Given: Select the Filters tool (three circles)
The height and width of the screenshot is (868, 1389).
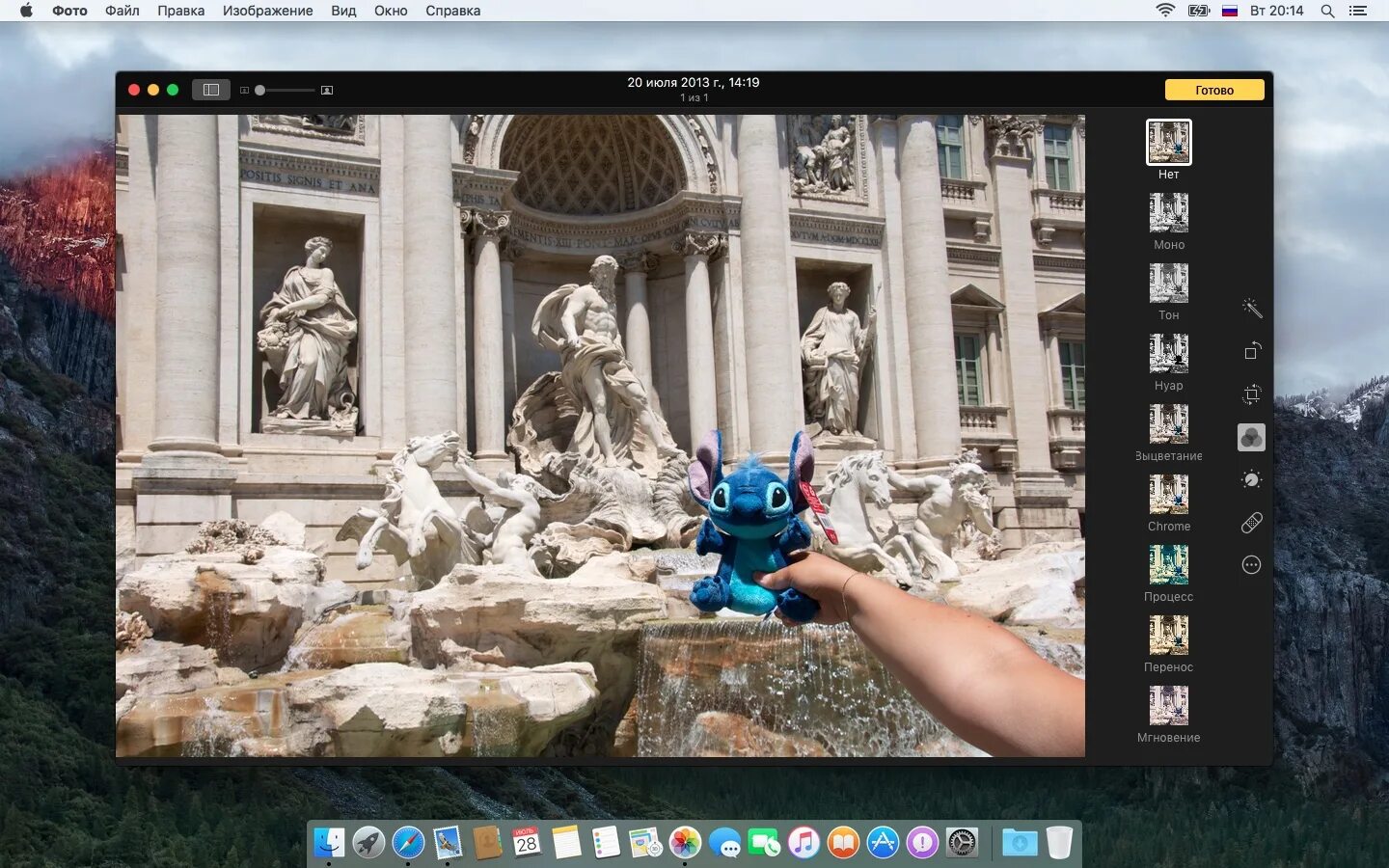Looking at the screenshot, I should [1251, 437].
